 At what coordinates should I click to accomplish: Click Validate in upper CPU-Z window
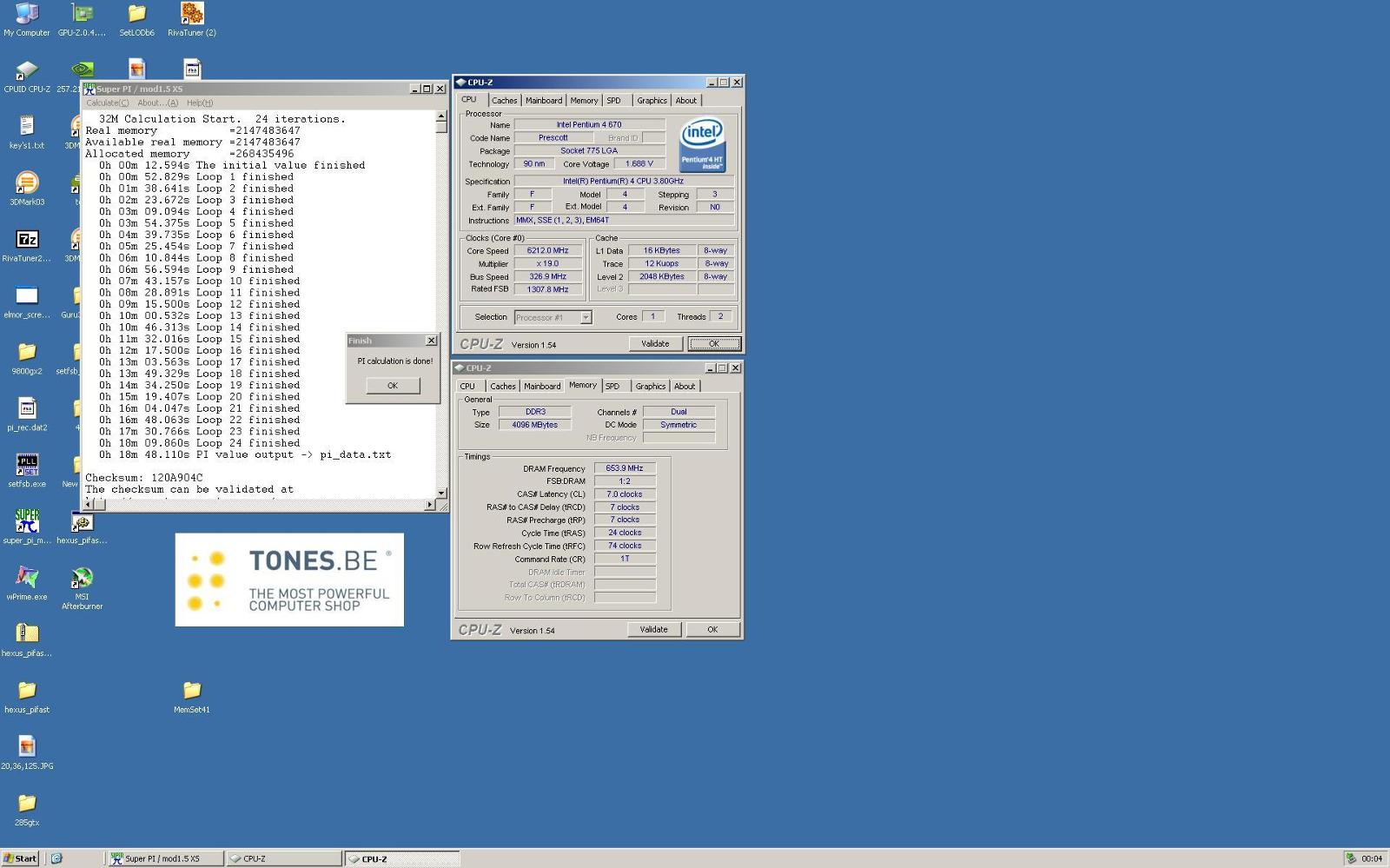point(655,344)
